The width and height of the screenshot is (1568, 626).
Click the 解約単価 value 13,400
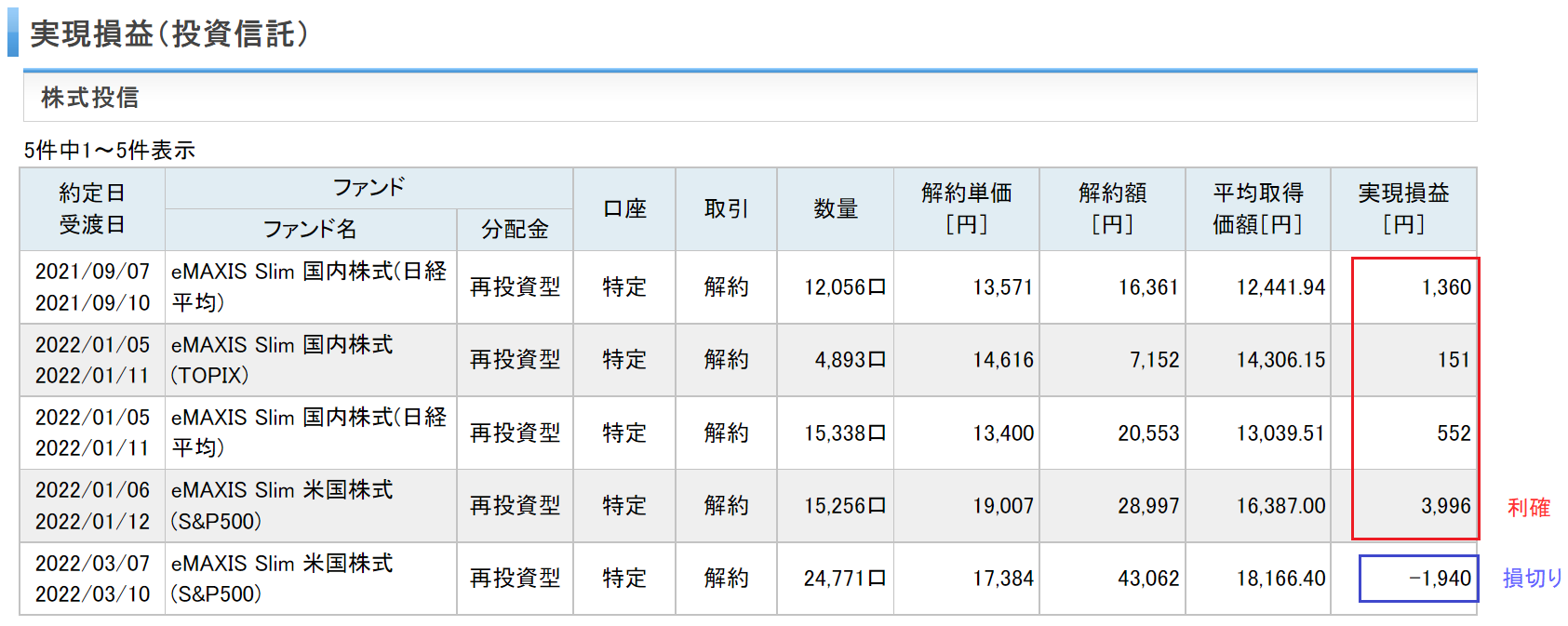point(1003,433)
